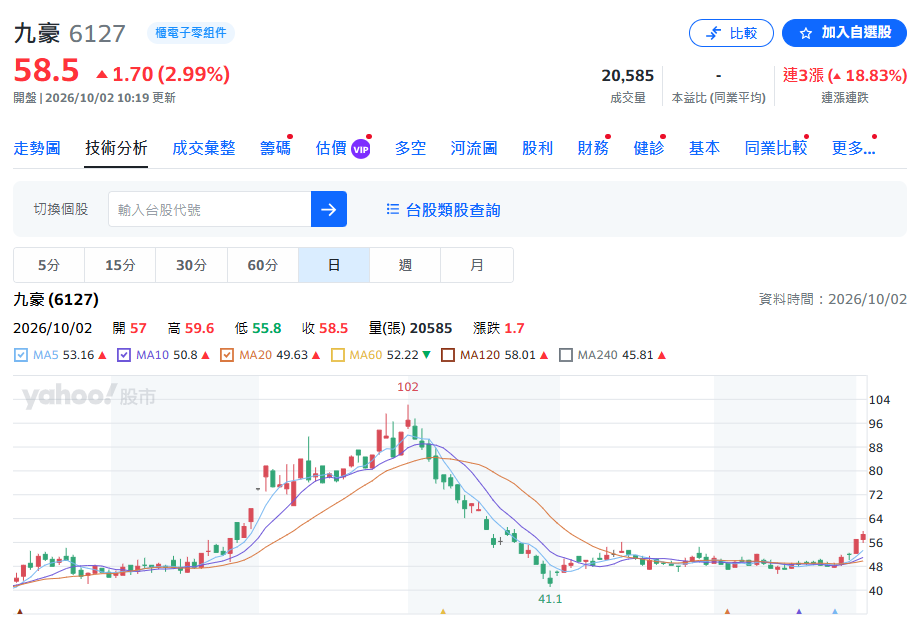The width and height of the screenshot is (909, 621).
Task: Click the 41.1 low price label
Action: pyautogui.click(x=550, y=598)
